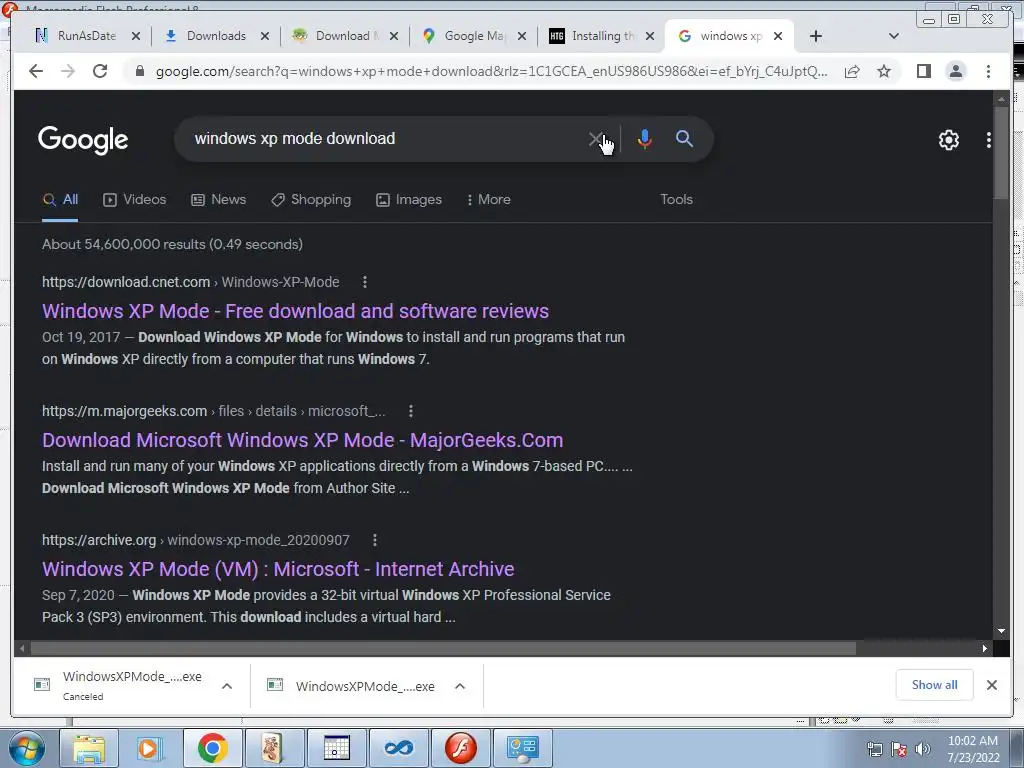Viewport: 1024px width, 768px height.
Task: Click the Google logo
Action: tap(83, 140)
